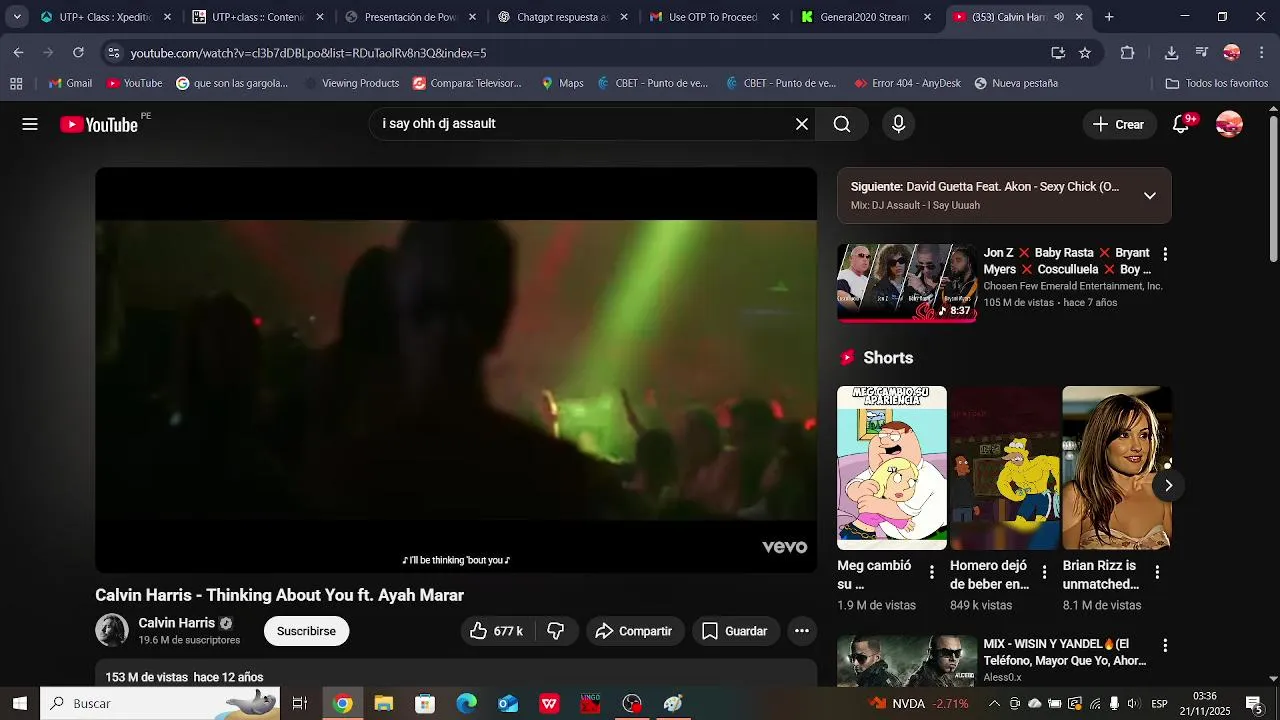The image size is (1280, 720).
Task: Start voice search with the microphone
Action: [x=898, y=124]
